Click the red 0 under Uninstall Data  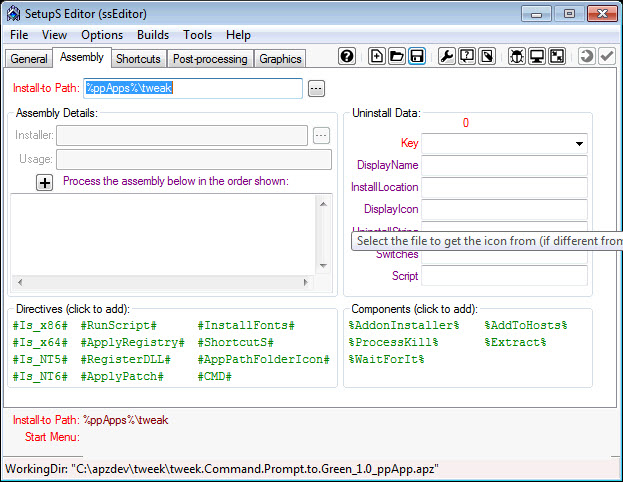(466, 123)
